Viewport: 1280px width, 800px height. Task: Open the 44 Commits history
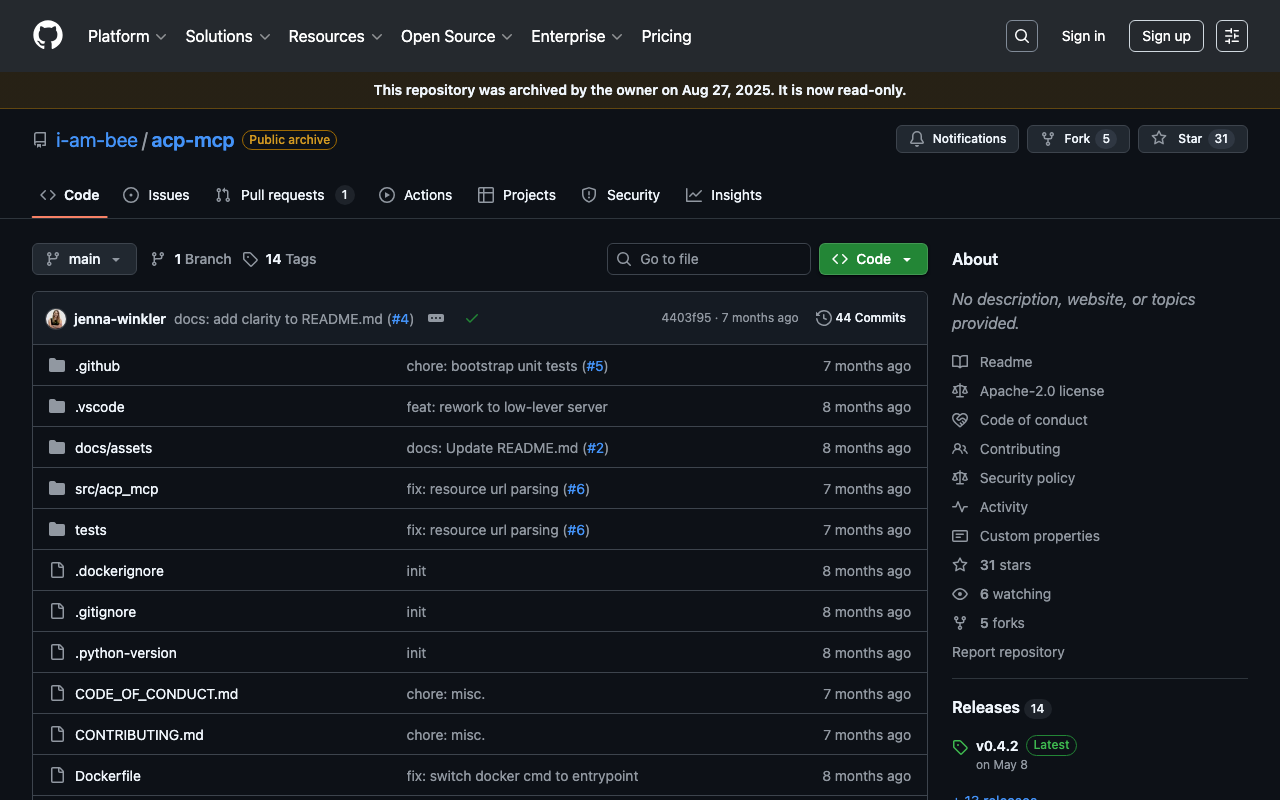click(861, 318)
